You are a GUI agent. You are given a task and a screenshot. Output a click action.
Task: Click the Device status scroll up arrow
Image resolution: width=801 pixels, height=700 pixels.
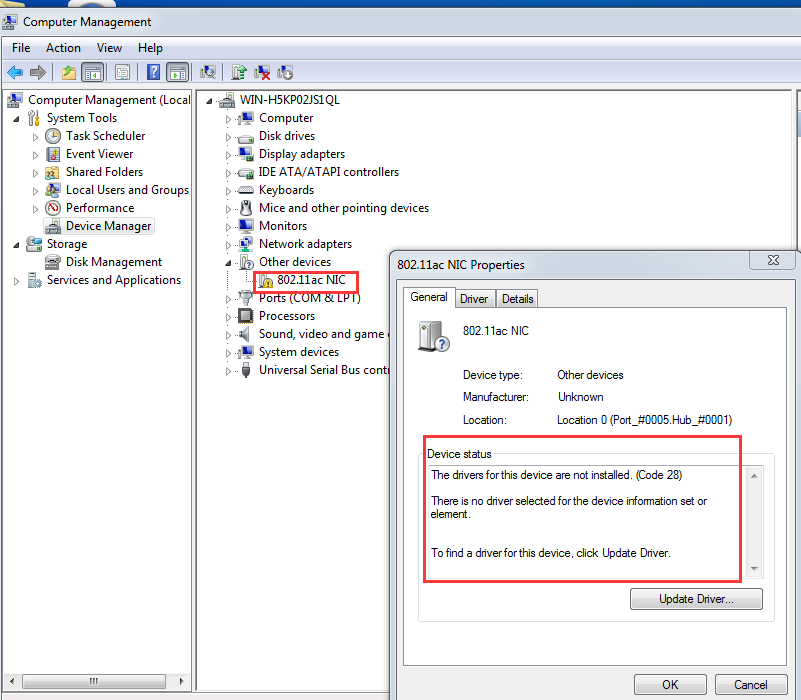click(754, 476)
